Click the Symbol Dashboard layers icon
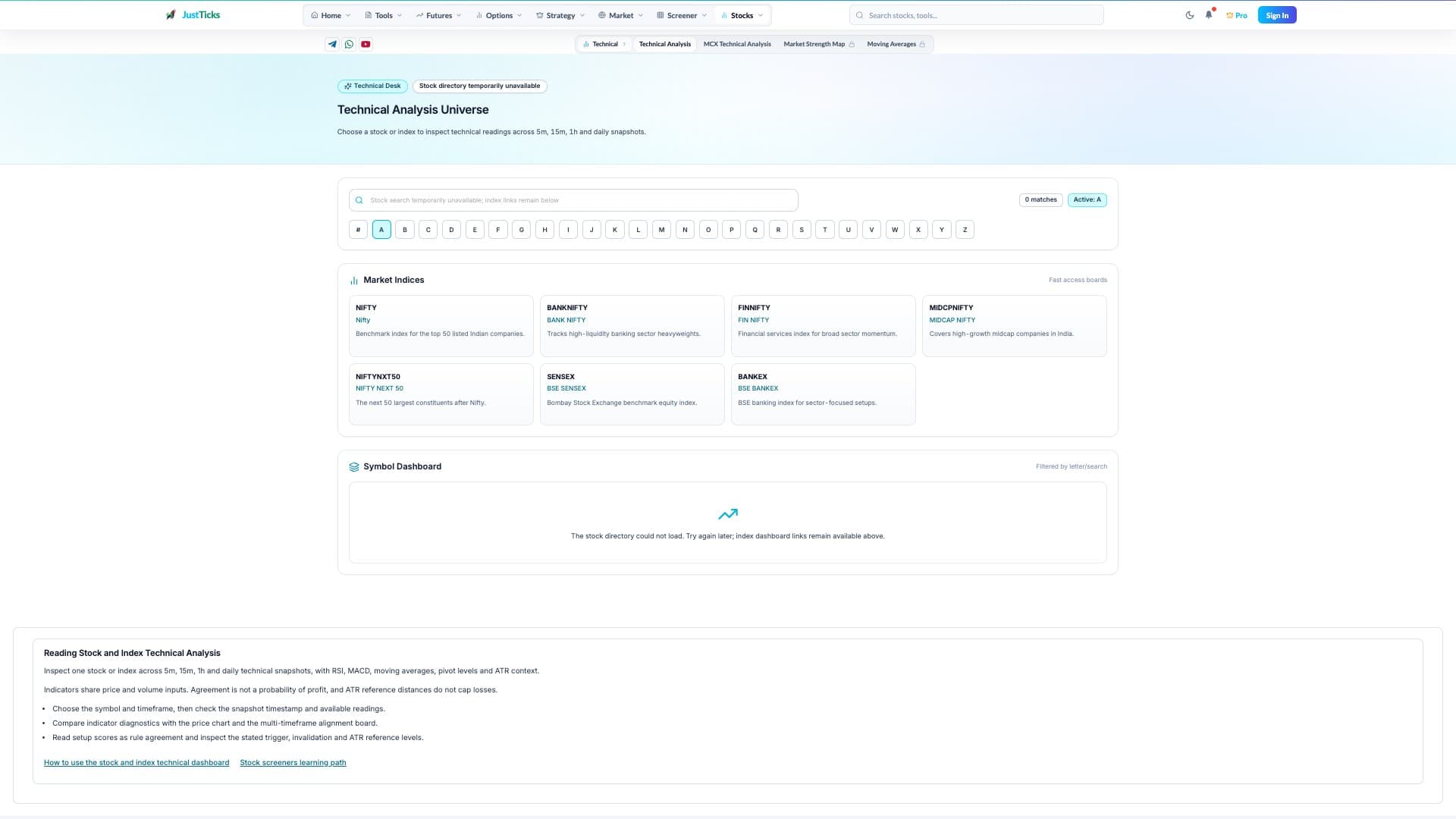The image size is (1456, 819). click(x=354, y=467)
